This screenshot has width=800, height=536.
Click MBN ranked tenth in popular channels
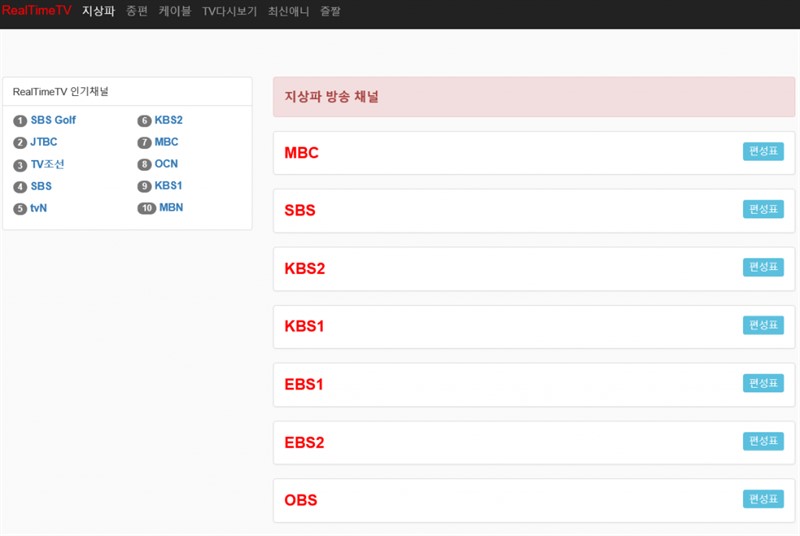[x=171, y=208]
